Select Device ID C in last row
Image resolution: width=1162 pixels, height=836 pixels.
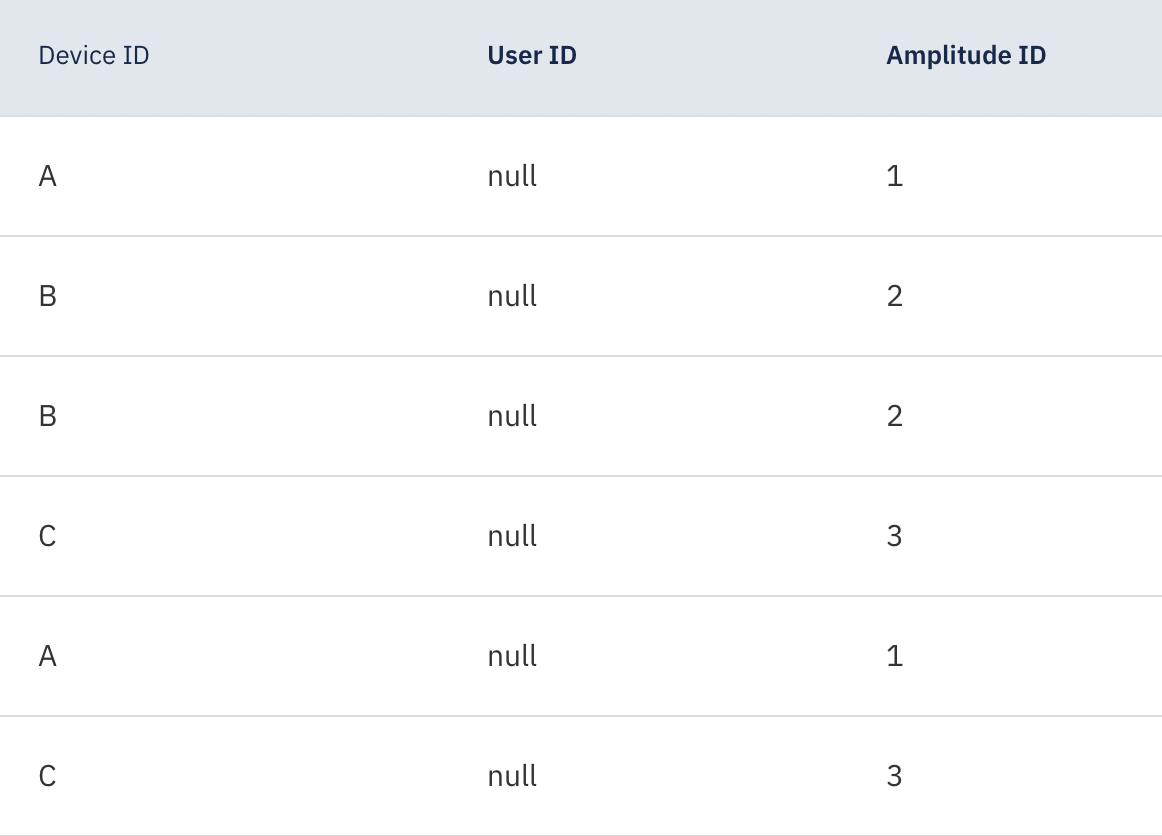pyautogui.click(x=48, y=777)
